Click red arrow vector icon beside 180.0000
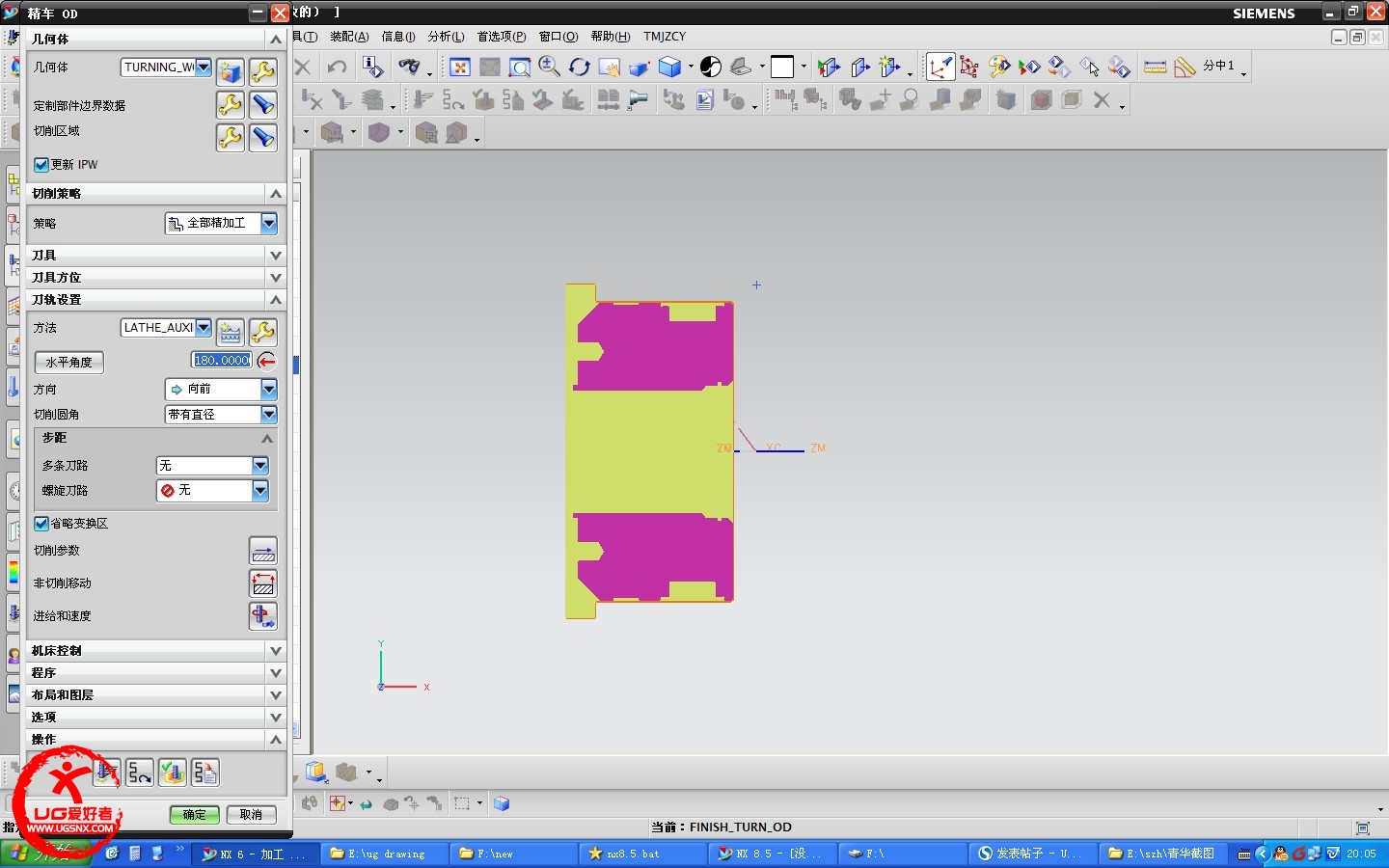 point(267,362)
